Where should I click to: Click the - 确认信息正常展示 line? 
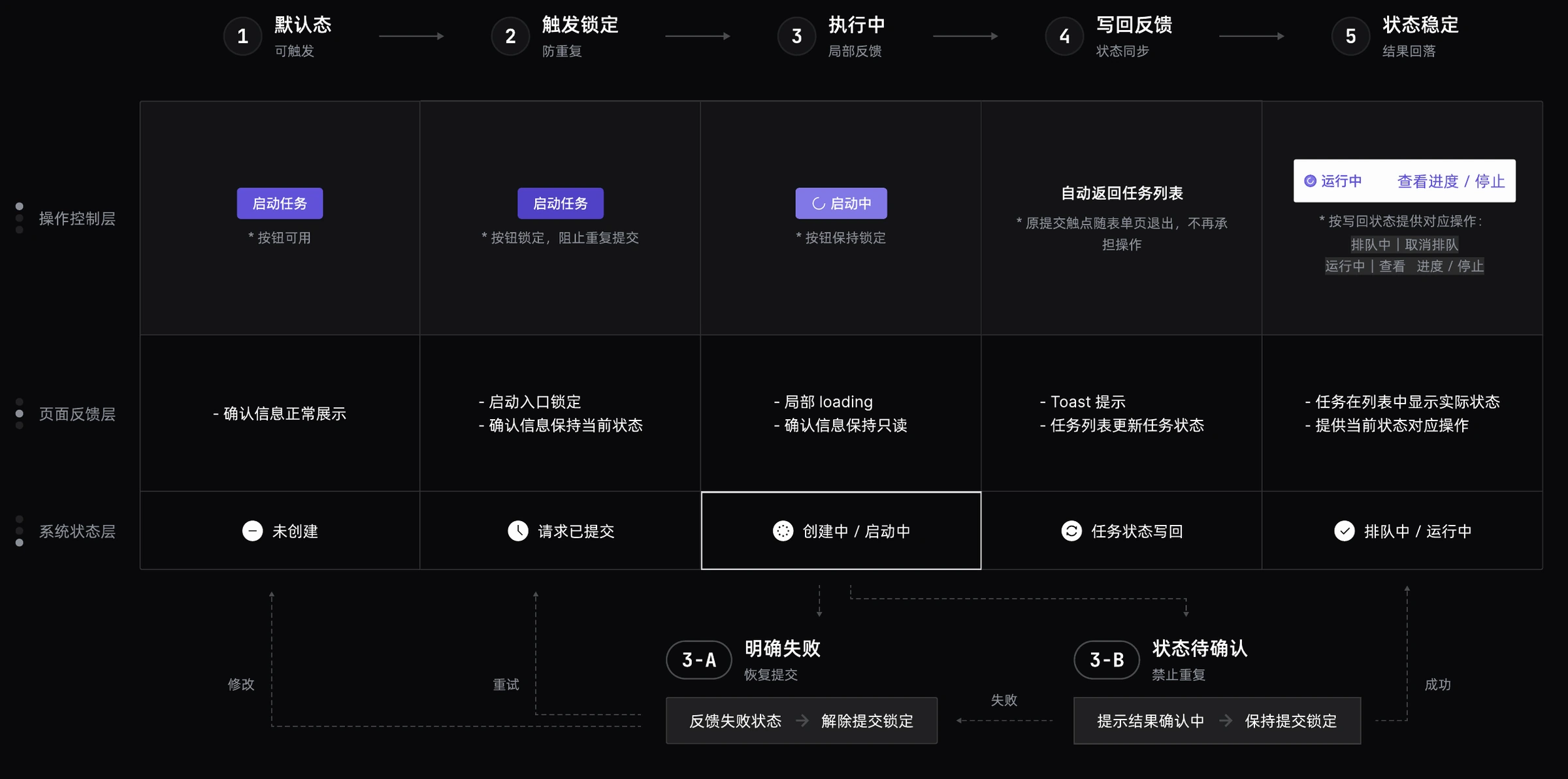[280, 413]
